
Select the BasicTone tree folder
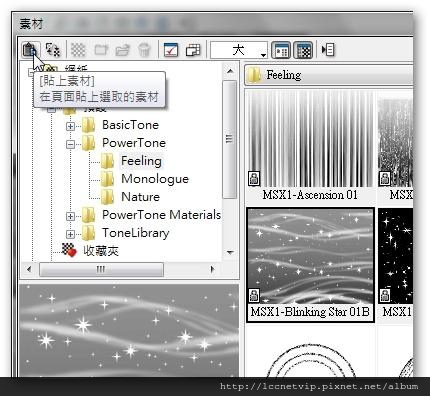pos(130,125)
